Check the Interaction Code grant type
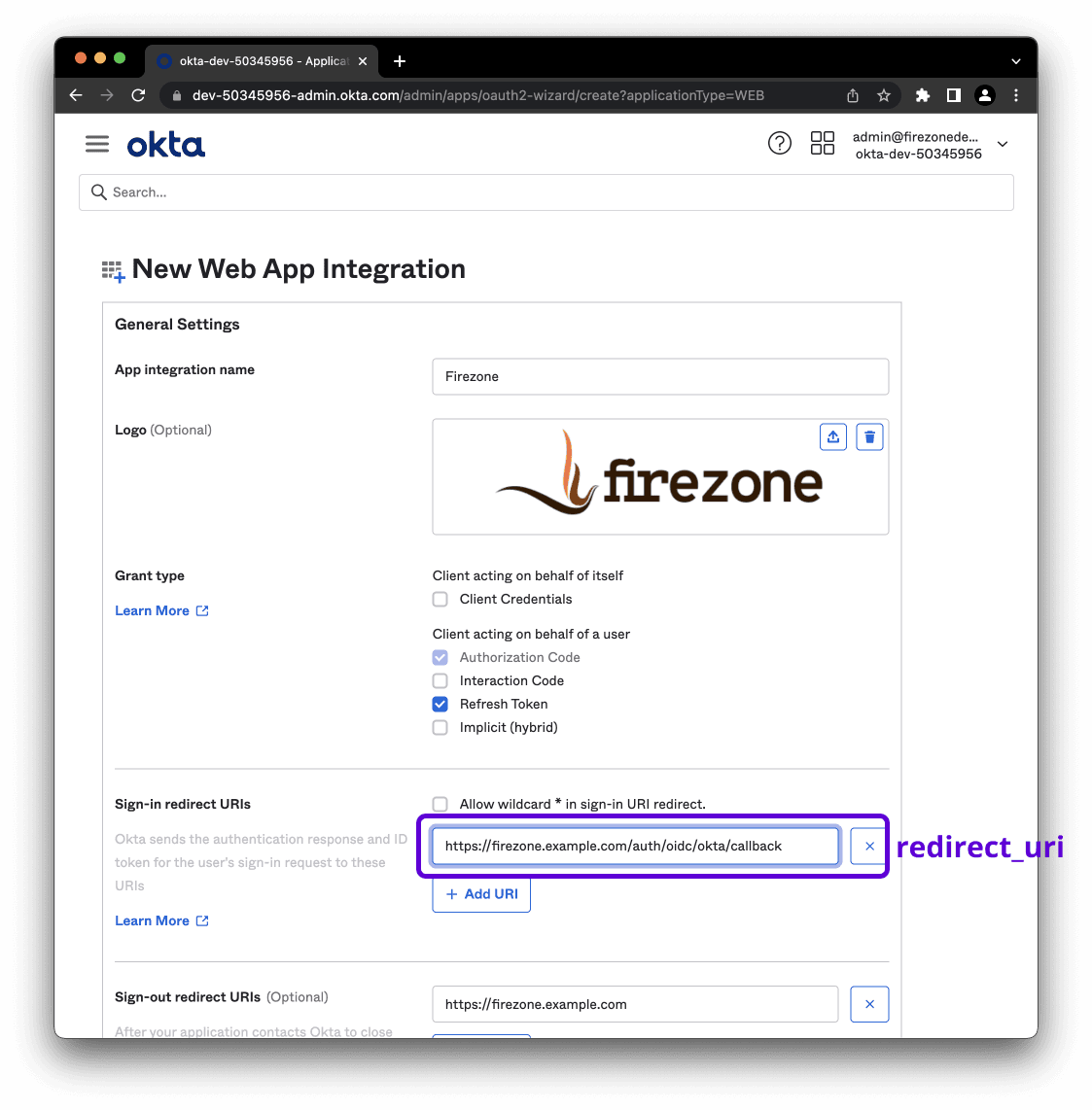The width and height of the screenshot is (1092, 1110). [x=440, y=681]
